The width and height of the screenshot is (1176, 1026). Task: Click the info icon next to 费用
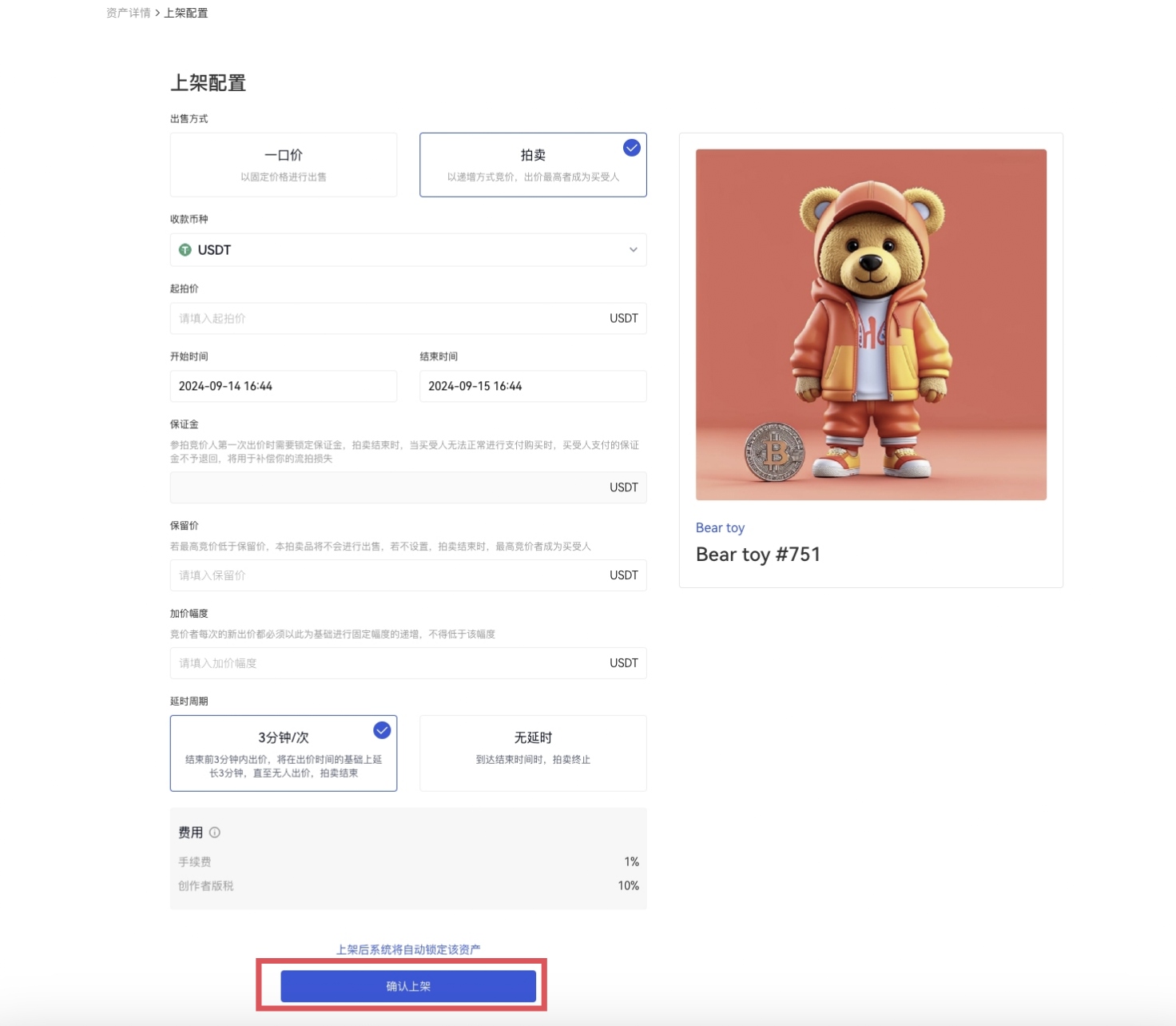tap(214, 833)
